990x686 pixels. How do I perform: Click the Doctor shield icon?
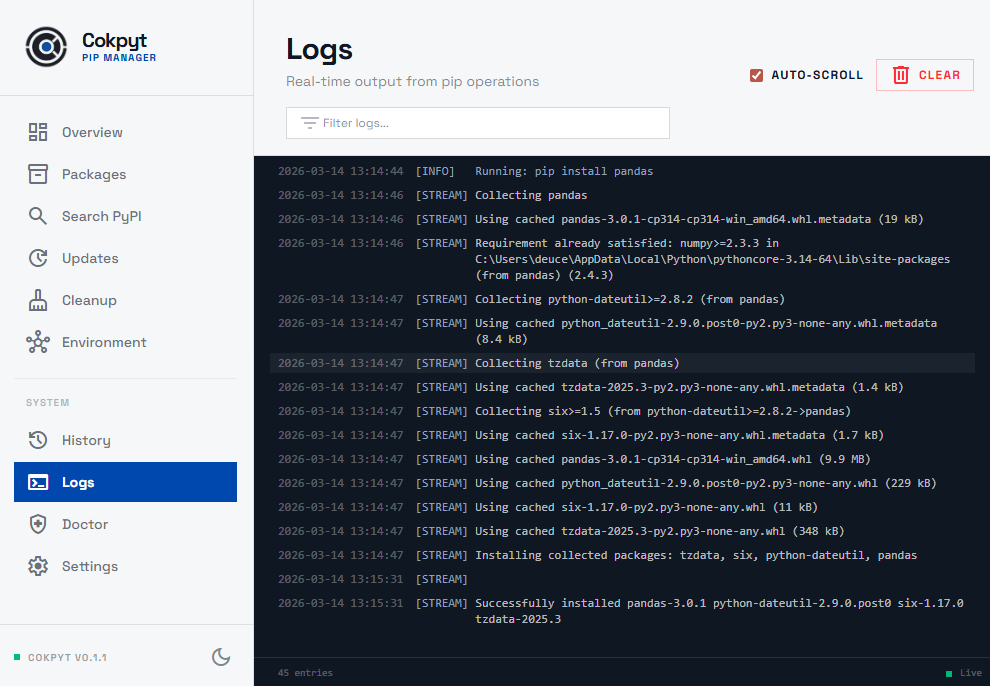tap(38, 523)
